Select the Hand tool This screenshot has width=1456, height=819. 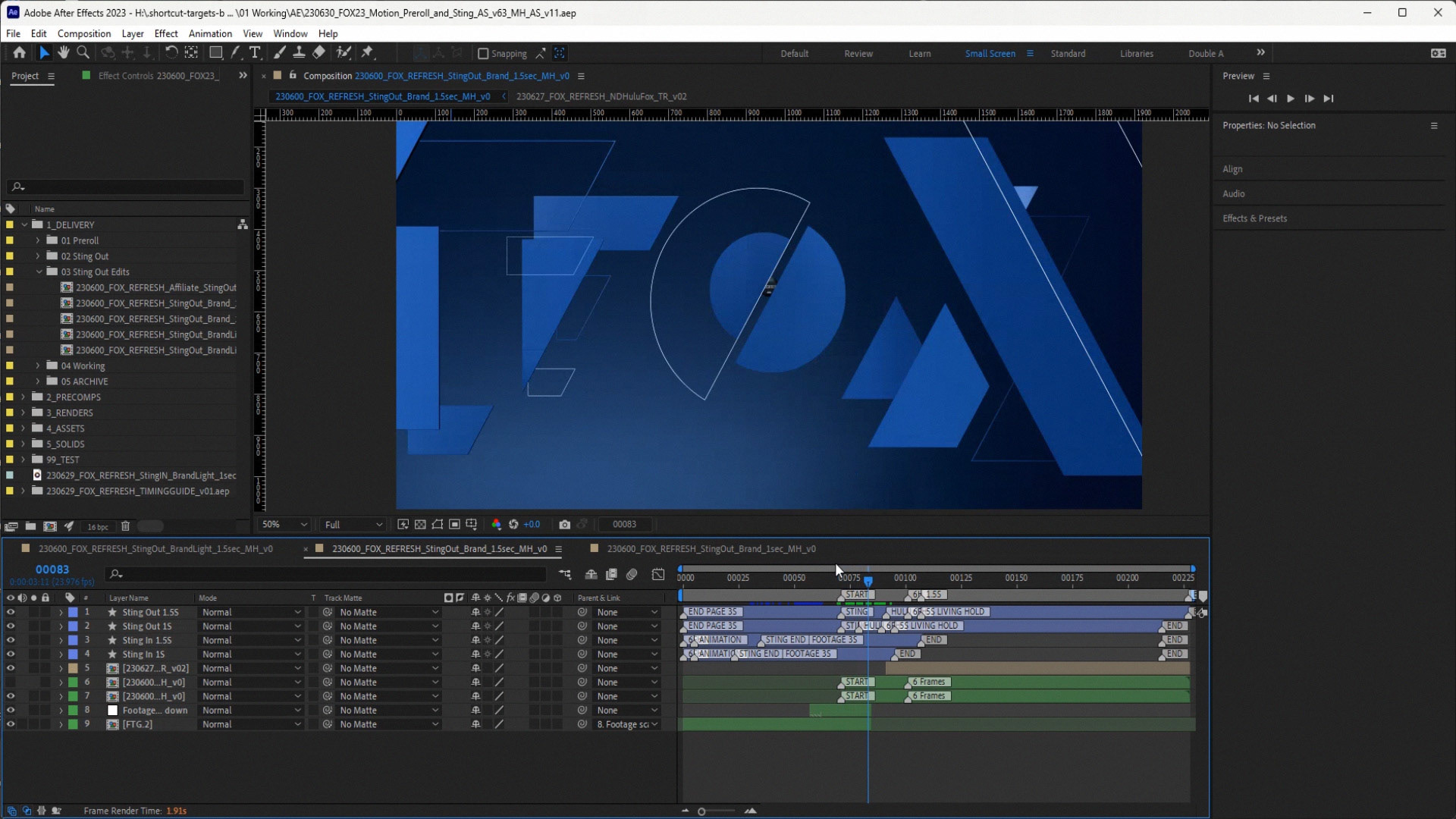(64, 52)
